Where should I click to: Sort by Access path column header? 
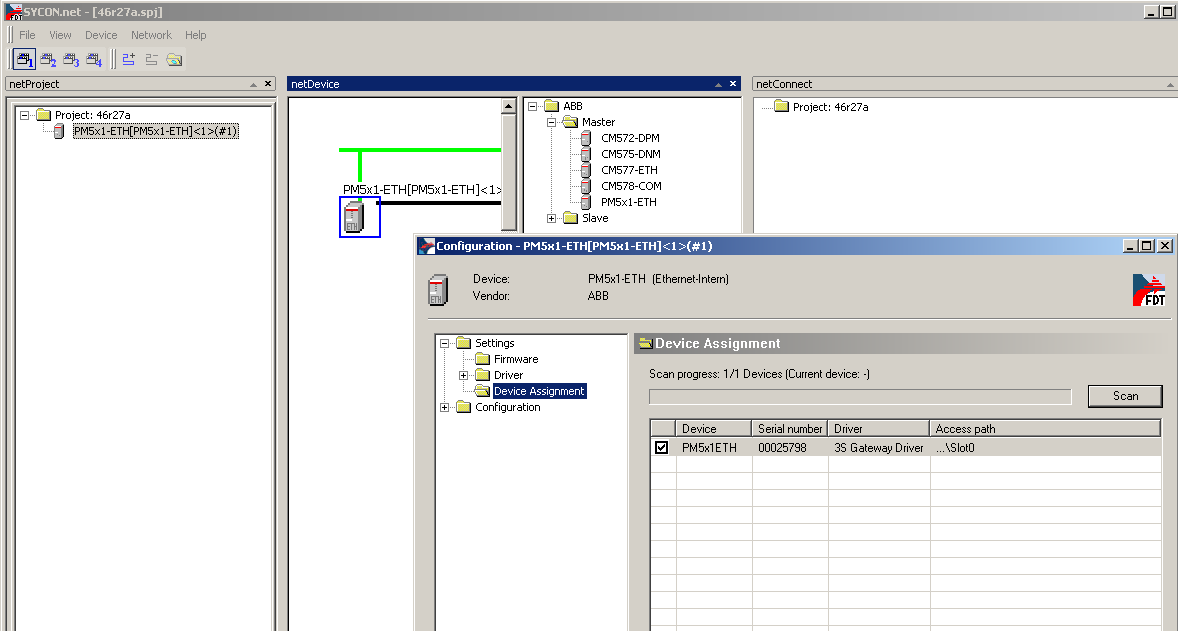[x=1045, y=429]
